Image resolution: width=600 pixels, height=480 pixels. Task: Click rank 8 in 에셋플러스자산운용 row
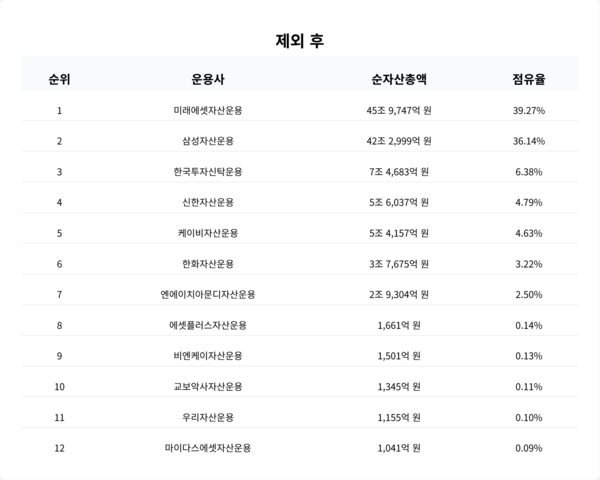click(x=59, y=325)
